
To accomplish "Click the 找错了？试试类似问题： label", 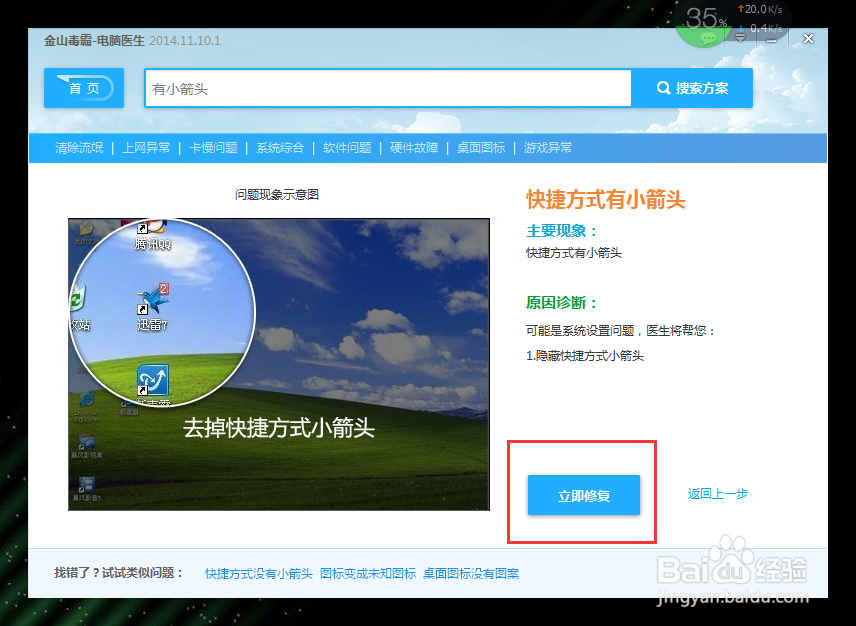I will (119, 573).
